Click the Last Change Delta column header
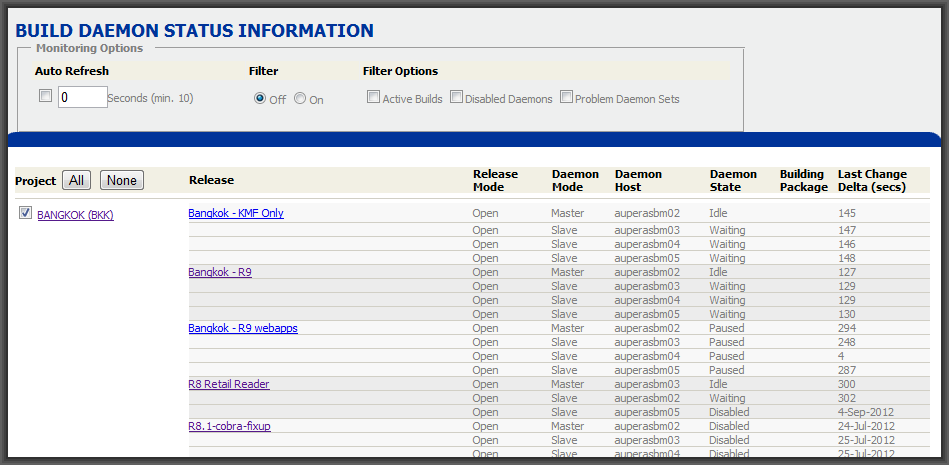The width and height of the screenshot is (949, 465). (x=872, y=180)
